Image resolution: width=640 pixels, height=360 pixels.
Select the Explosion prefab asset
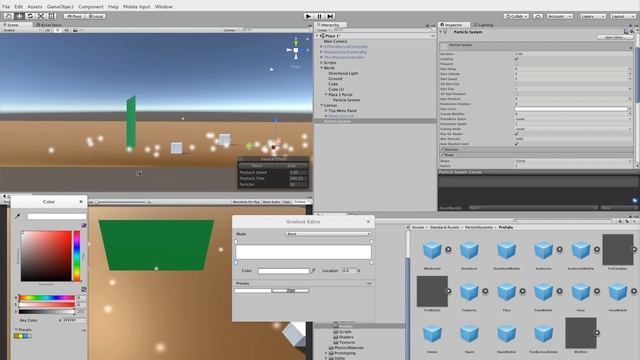point(543,250)
